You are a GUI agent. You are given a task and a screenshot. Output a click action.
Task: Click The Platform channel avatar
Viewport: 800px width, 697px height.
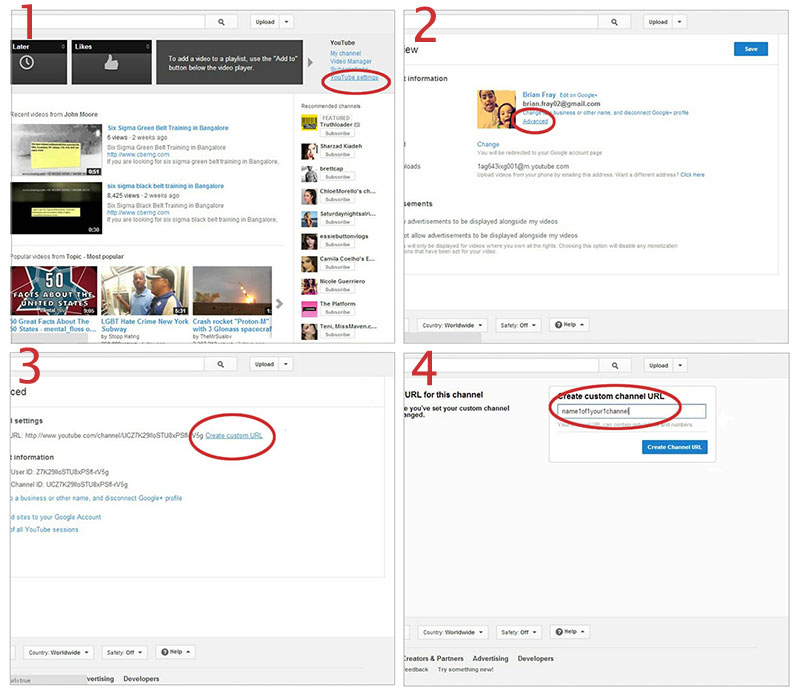309,309
